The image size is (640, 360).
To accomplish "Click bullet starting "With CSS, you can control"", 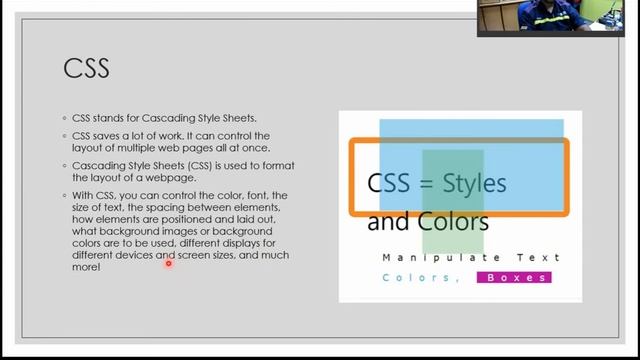I will [180, 231].
